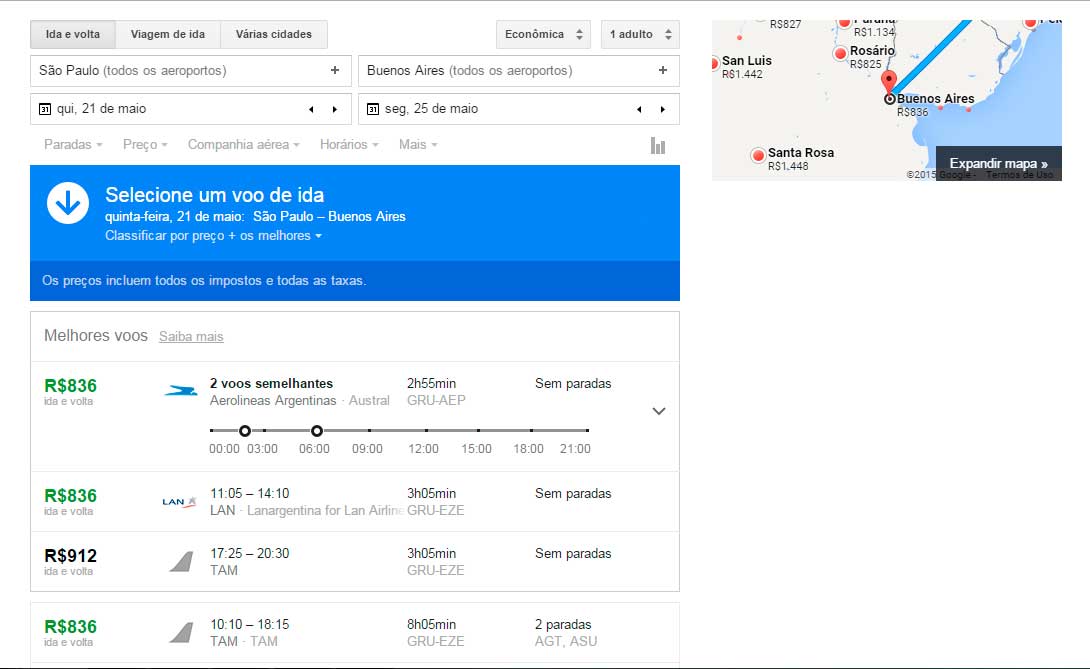The width and height of the screenshot is (1090, 669).
Task: Open the 1 adulto passenger dropdown
Action: click(639, 33)
